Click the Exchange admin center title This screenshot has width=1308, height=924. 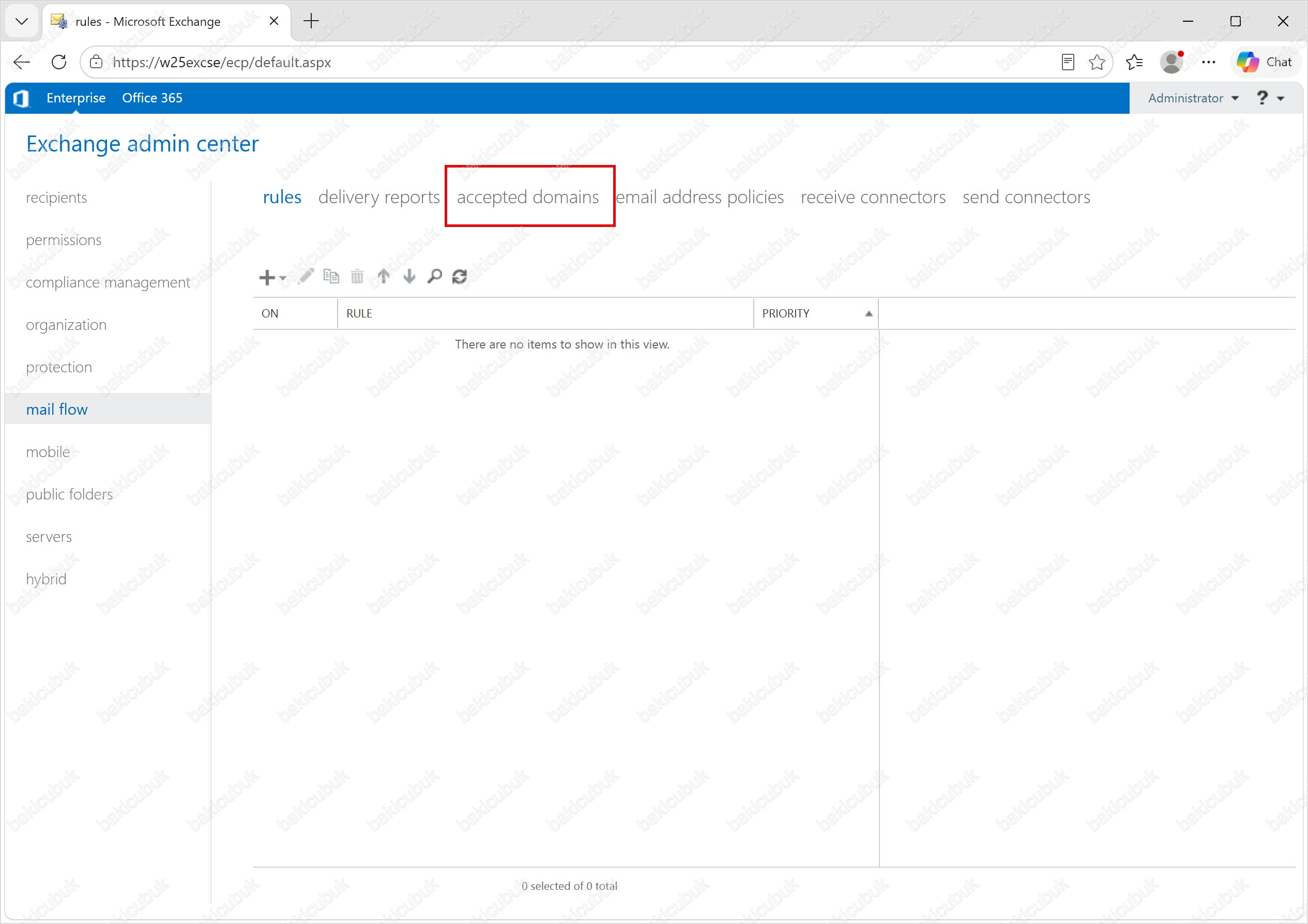click(142, 144)
